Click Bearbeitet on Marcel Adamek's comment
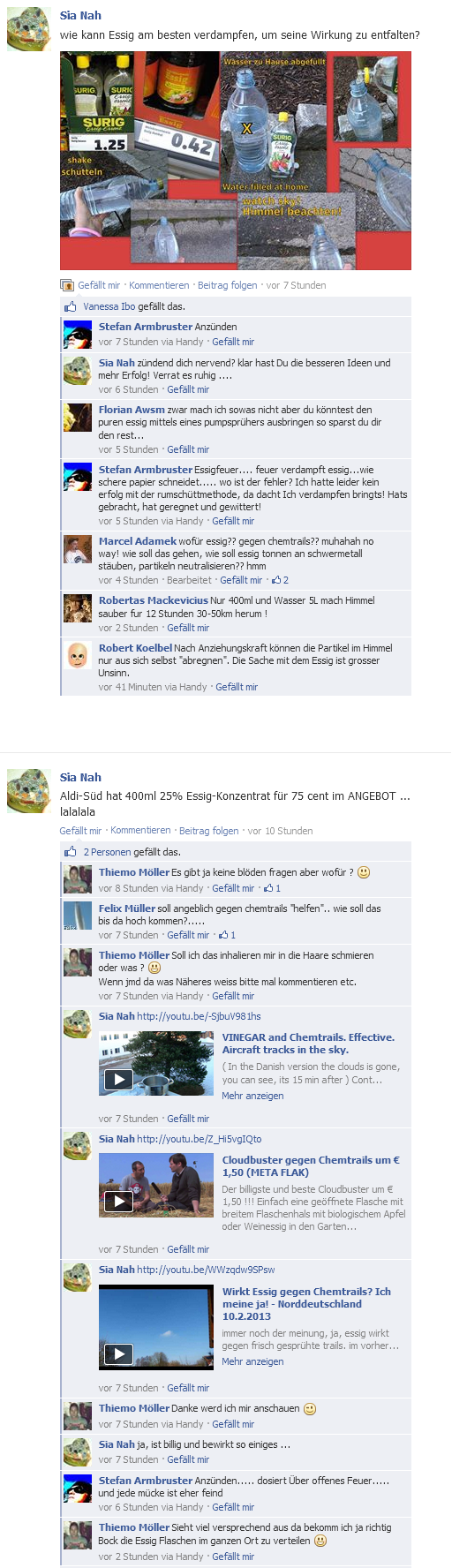The height and width of the screenshot is (1568, 467). pyautogui.click(x=189, y=580)
